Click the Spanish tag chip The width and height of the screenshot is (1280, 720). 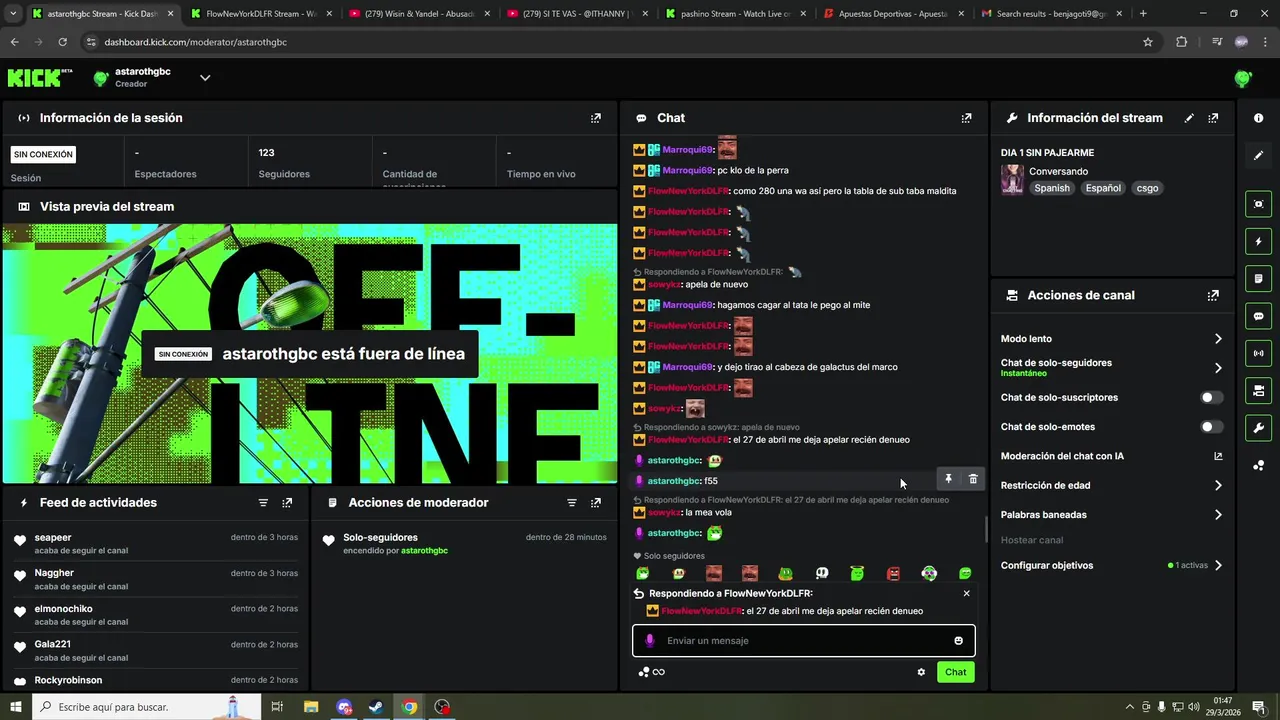[x=1052, y=188]
